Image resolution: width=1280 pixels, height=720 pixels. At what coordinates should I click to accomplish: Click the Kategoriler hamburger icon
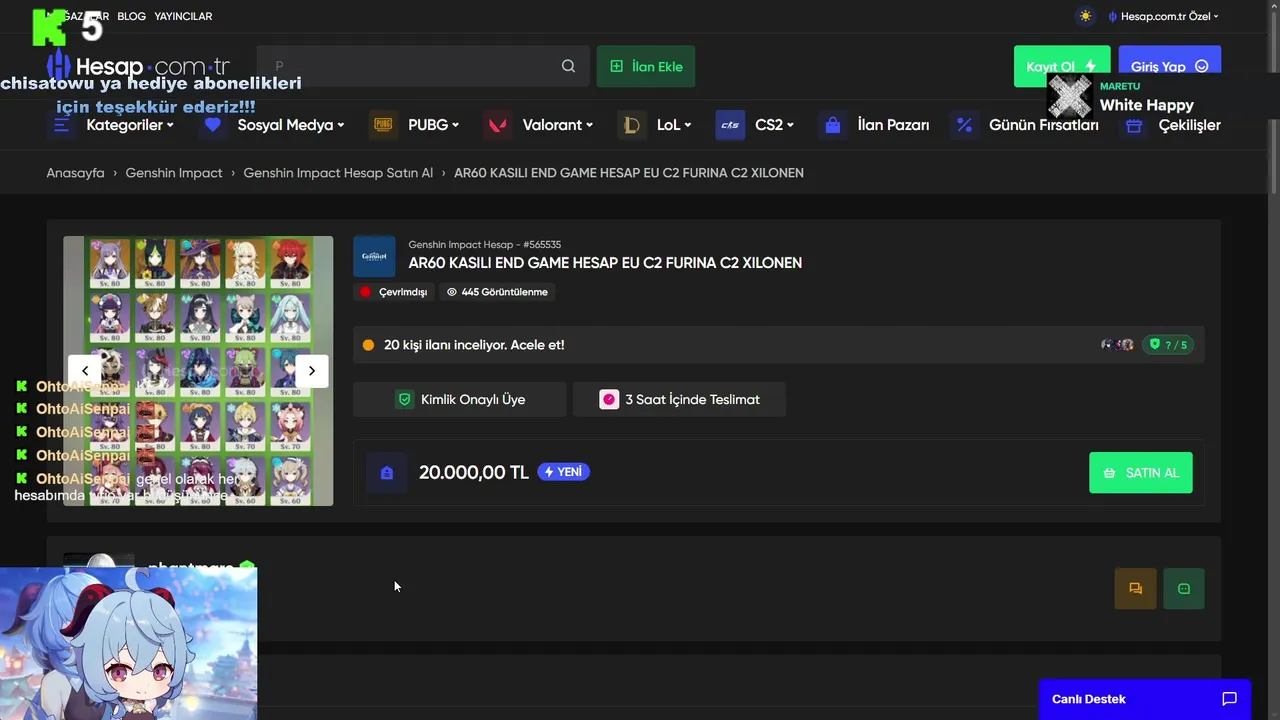click(62, 125)
